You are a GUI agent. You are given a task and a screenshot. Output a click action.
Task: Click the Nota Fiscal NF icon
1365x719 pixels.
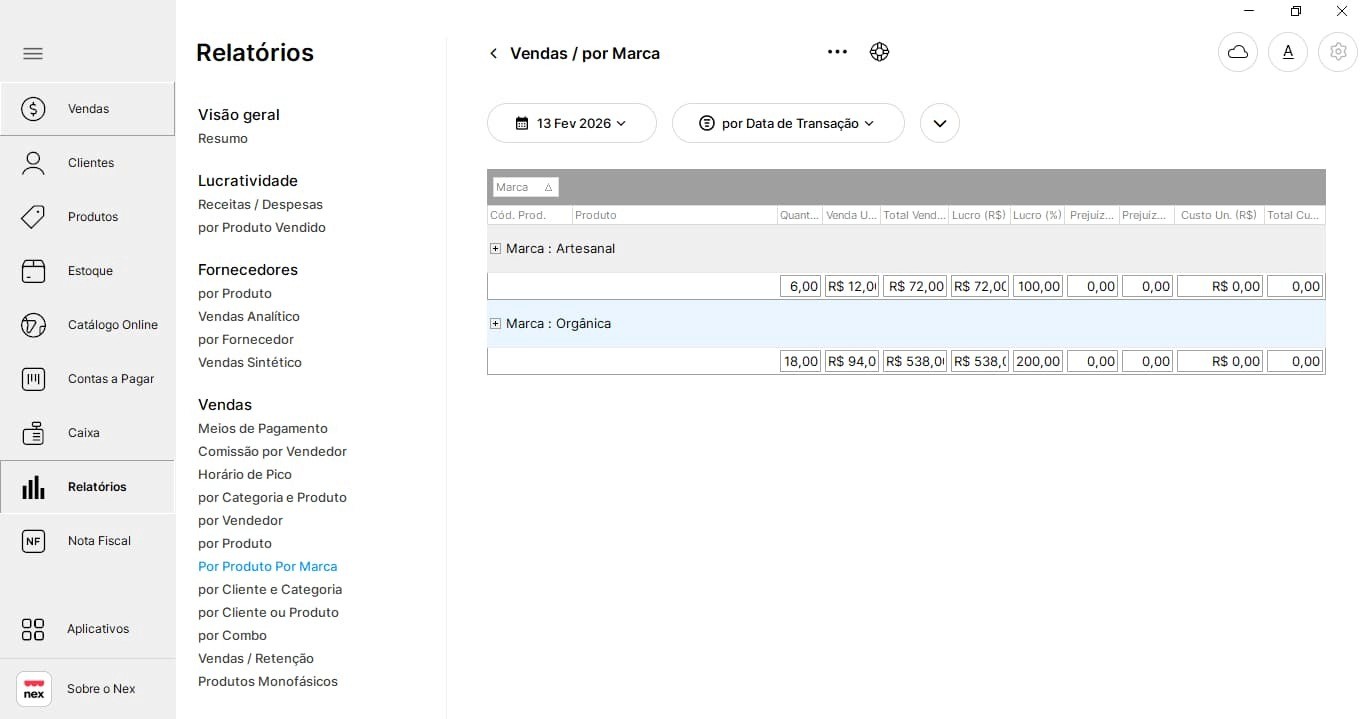(33, 541)
